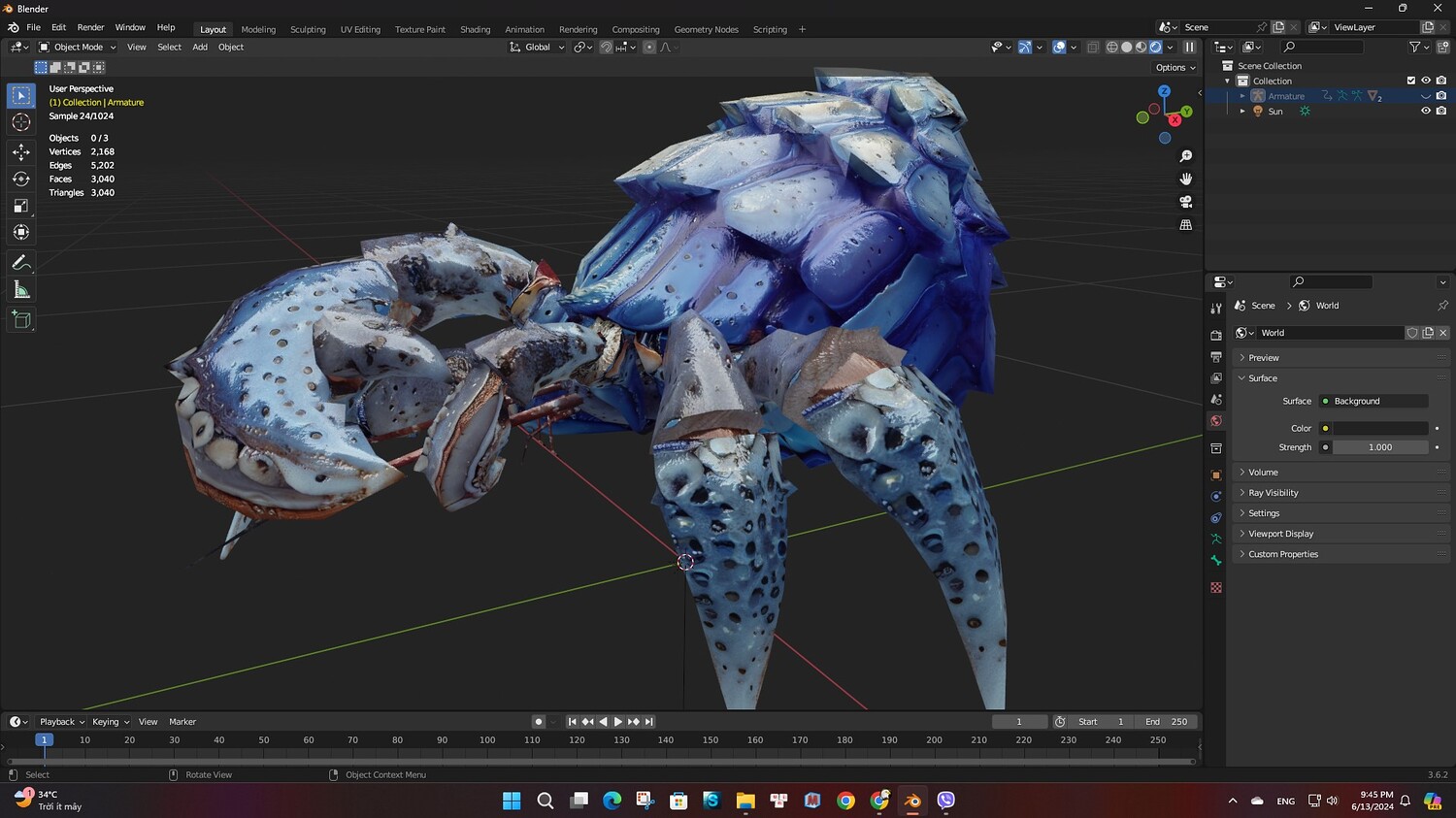Toggle the Collection exclude checkbox
1456x818 pixels.
coord(1410,81)
